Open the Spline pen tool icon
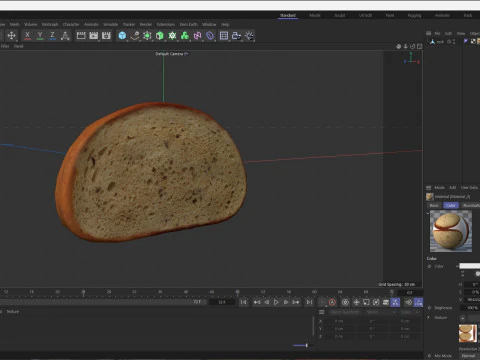Image resolution: width=480 pixels, height=360 pixels. (x=135, y=36)
